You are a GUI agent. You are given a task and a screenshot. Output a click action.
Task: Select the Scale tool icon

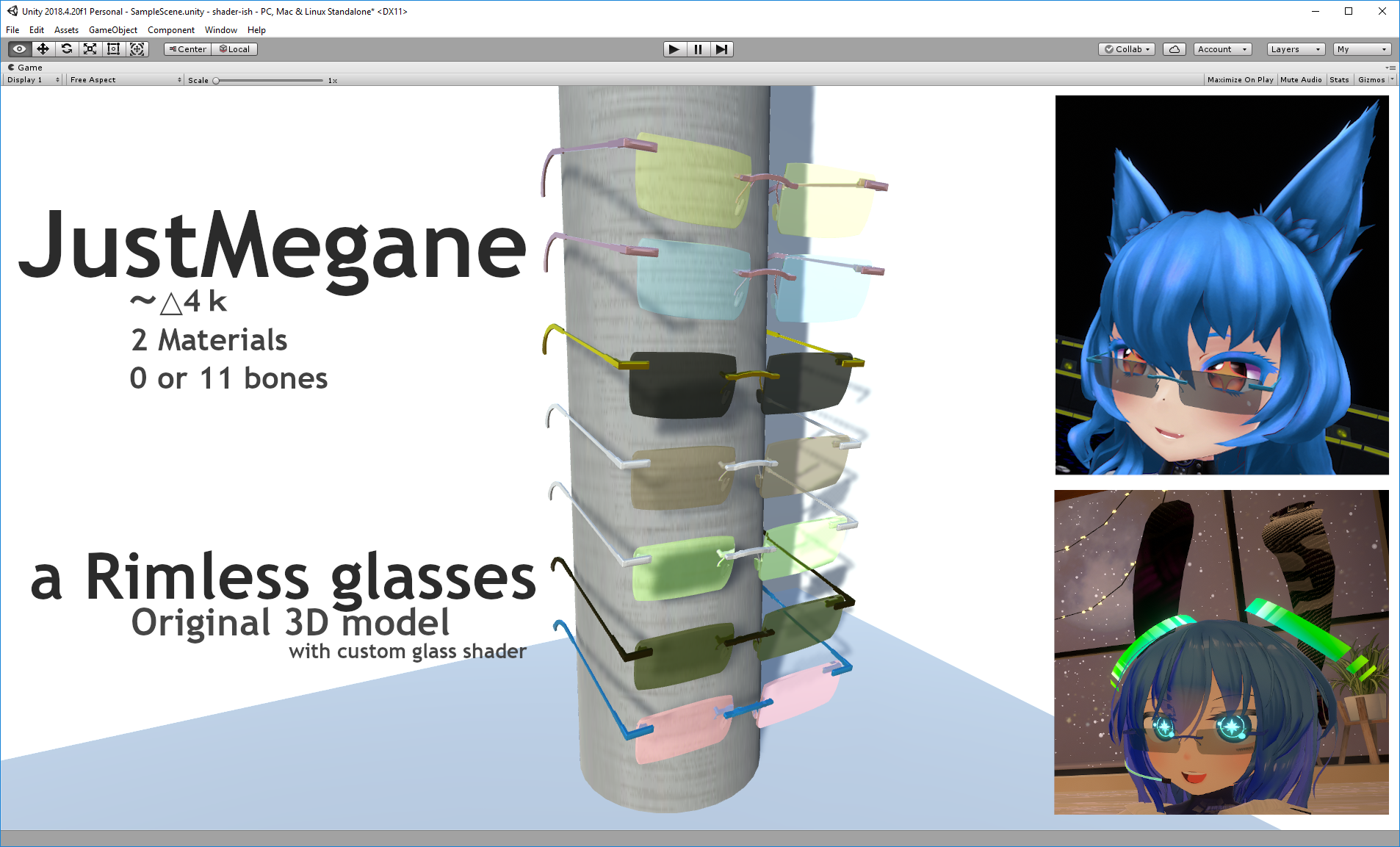point(90,49)
